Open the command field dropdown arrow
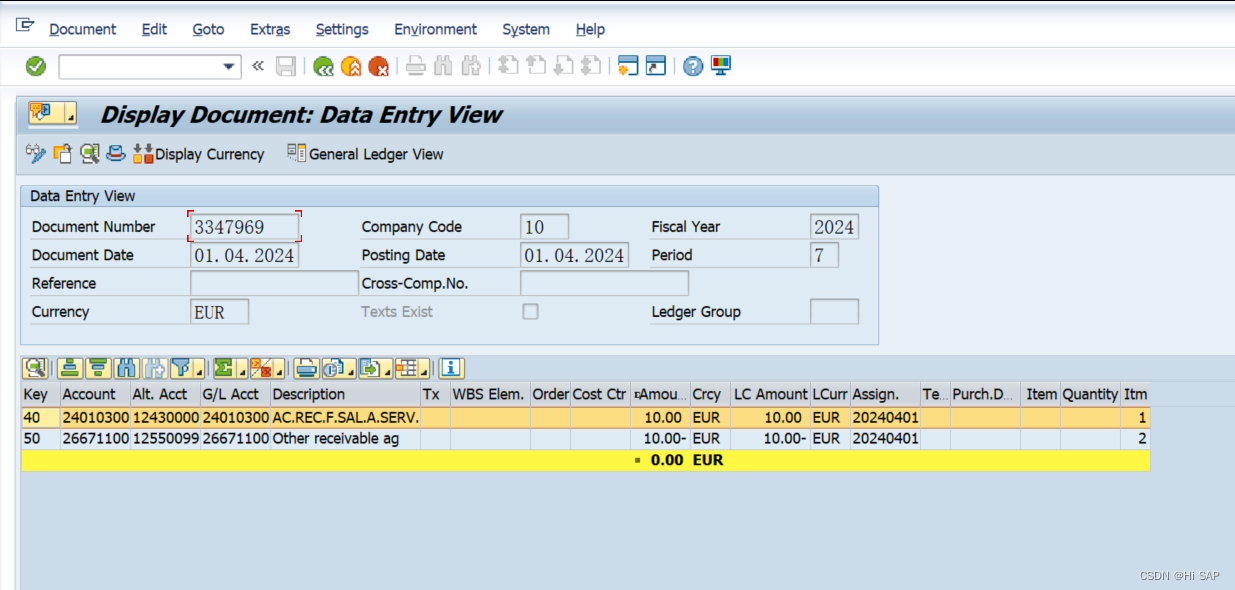Image resolution: width=1235 pixels, height=590 pixels. click(227, 66)
